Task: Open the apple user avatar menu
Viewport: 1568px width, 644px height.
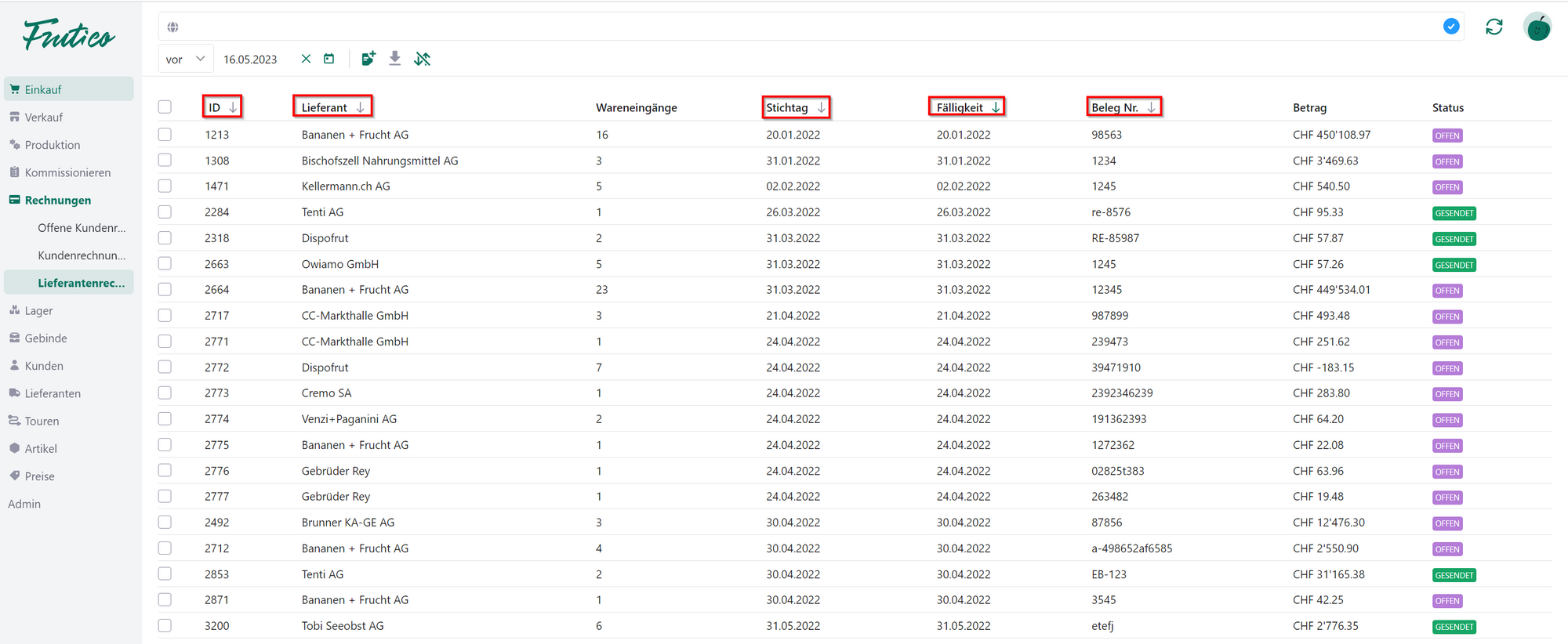Action: (x=1537, y=27)
